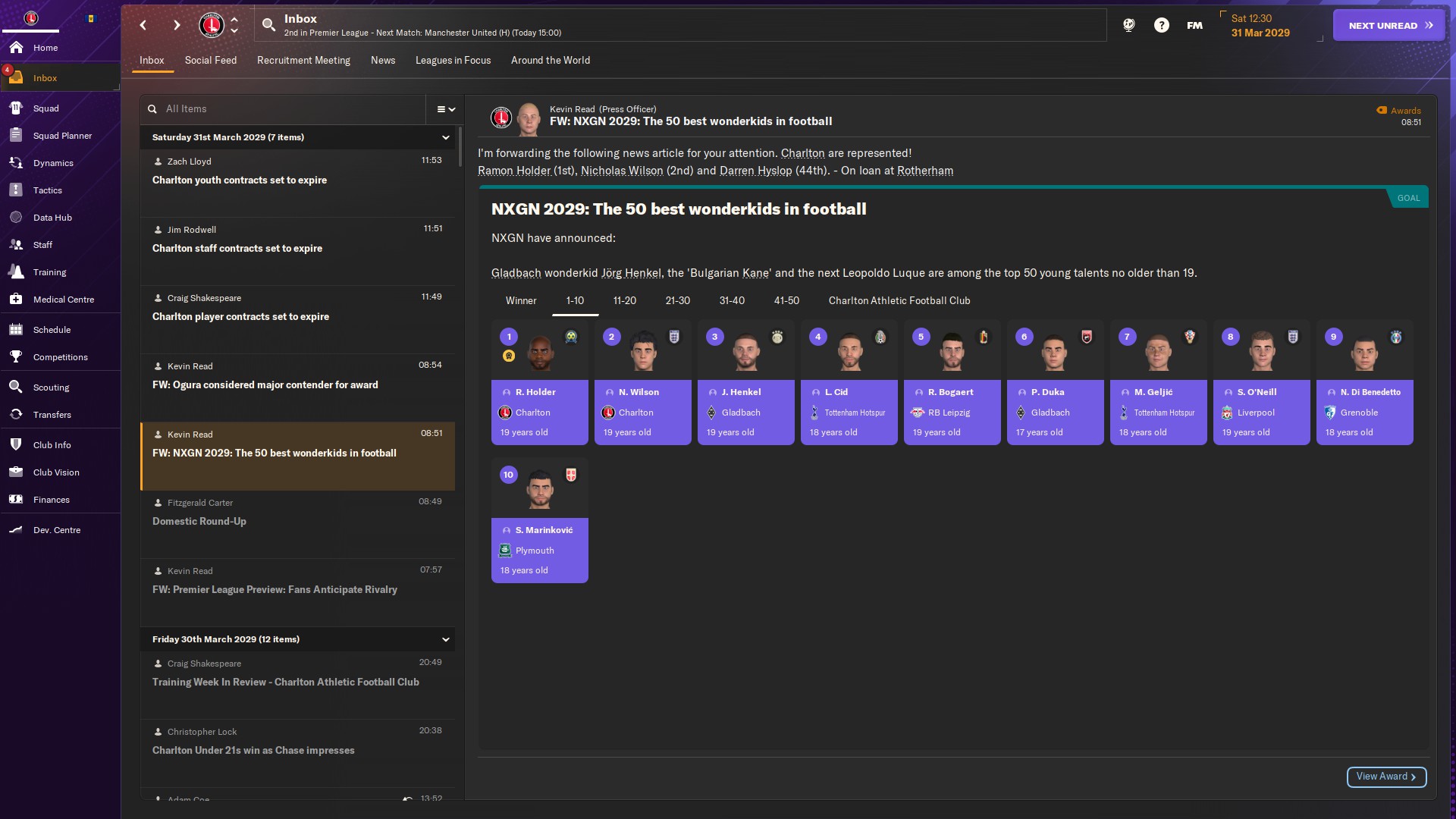Go forward with the right arrow
The height and width of the screenshot is (819, 1456).
(177, 25)
